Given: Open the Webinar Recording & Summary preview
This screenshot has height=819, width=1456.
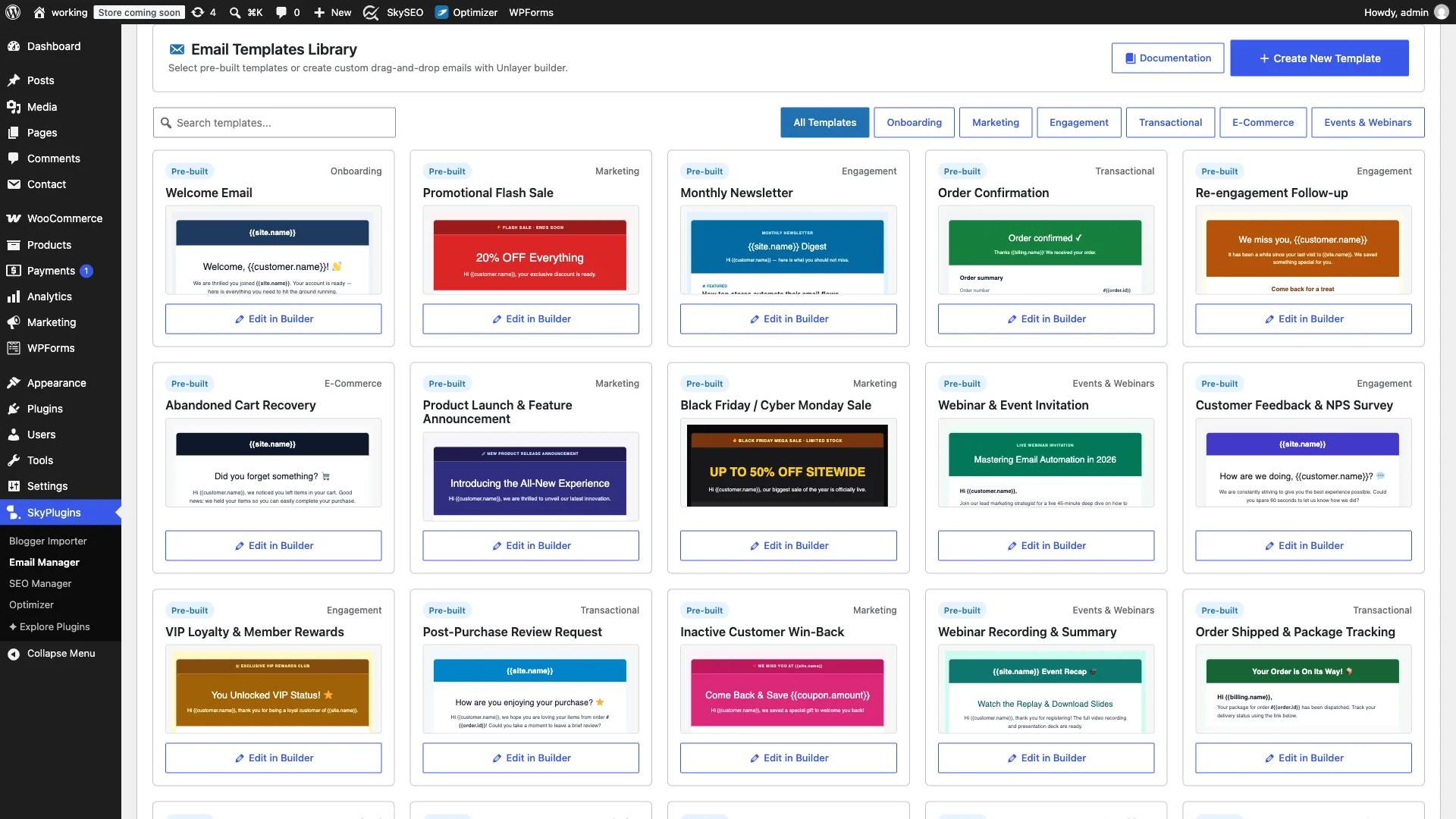Looking at the screenshot, I should pyautogui.click(x=1045, y=689).
